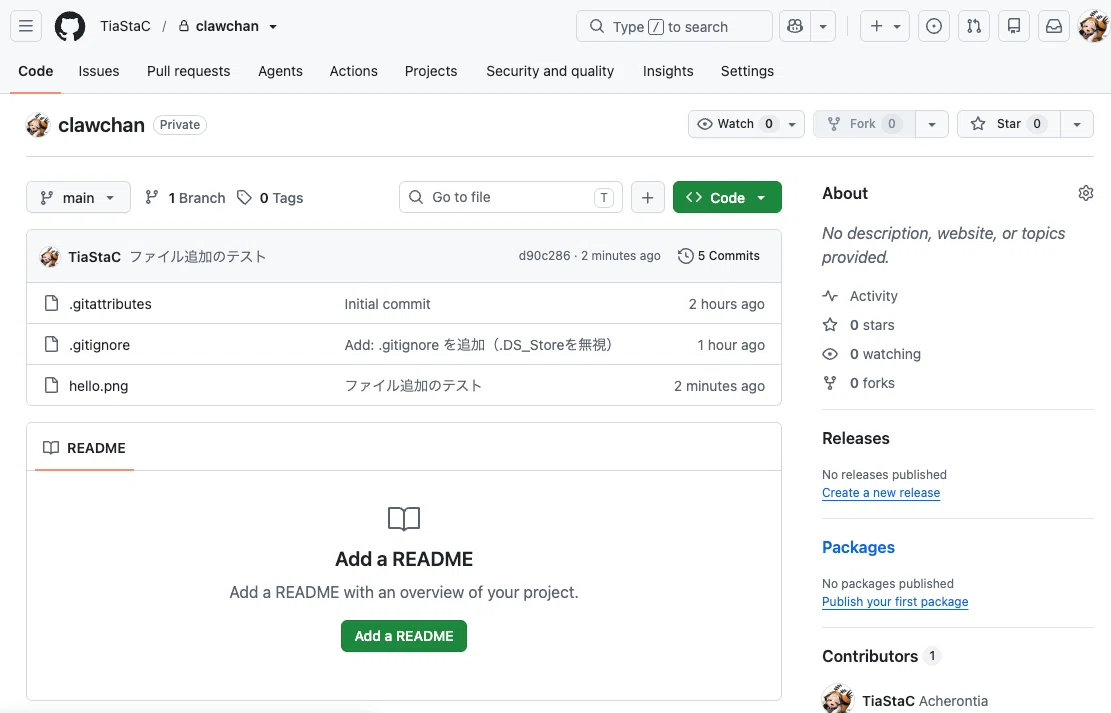Open the Security and quality tab

click(550, 71)
